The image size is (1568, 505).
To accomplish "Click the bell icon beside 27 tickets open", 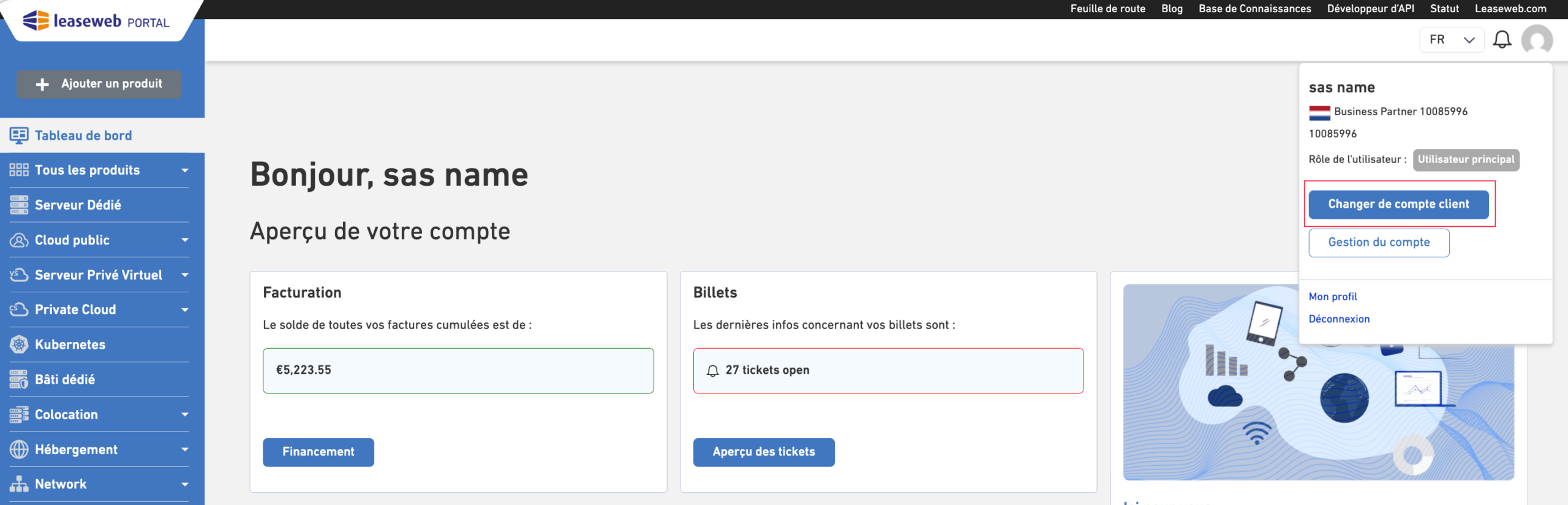I will point(712,371).
